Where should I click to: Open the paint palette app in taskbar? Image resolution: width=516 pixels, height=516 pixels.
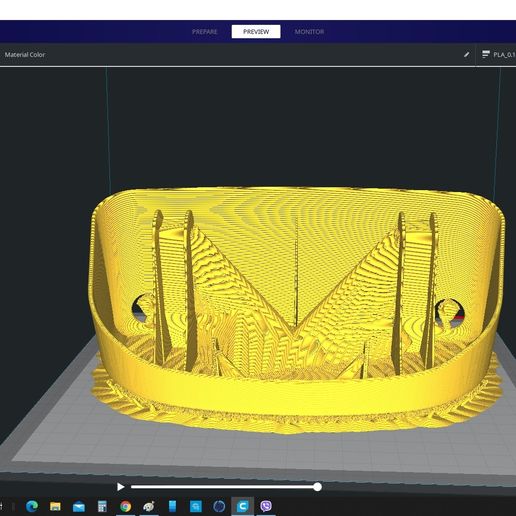click(x=149, y=507)
